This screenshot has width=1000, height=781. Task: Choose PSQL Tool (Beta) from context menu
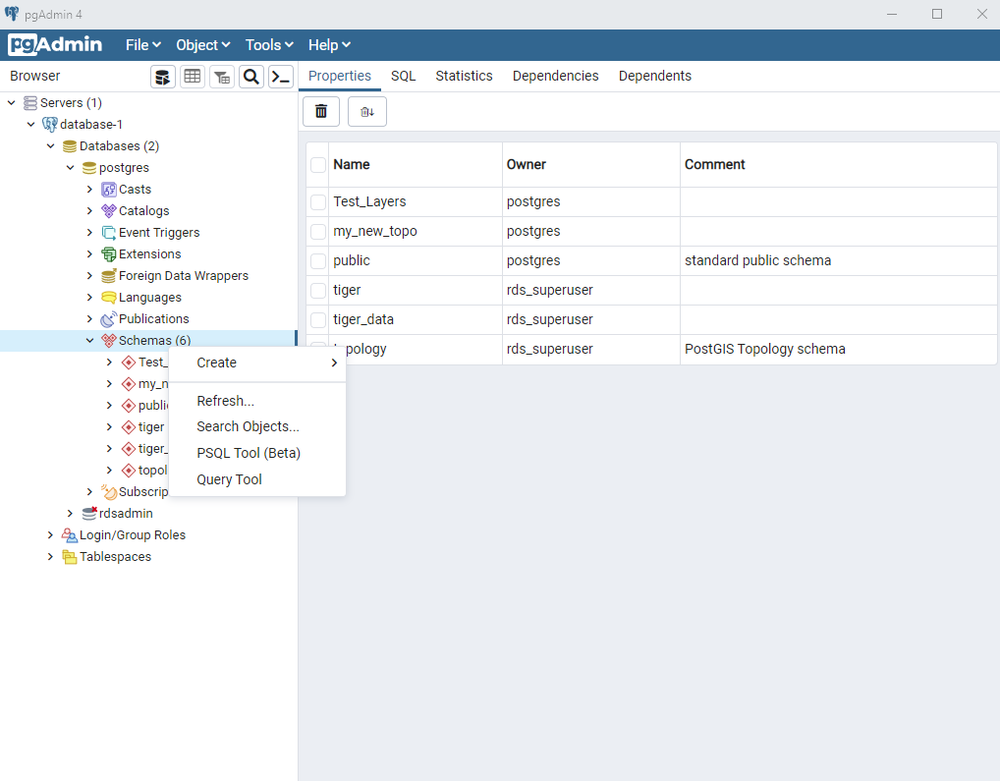[x=258, y=453]
